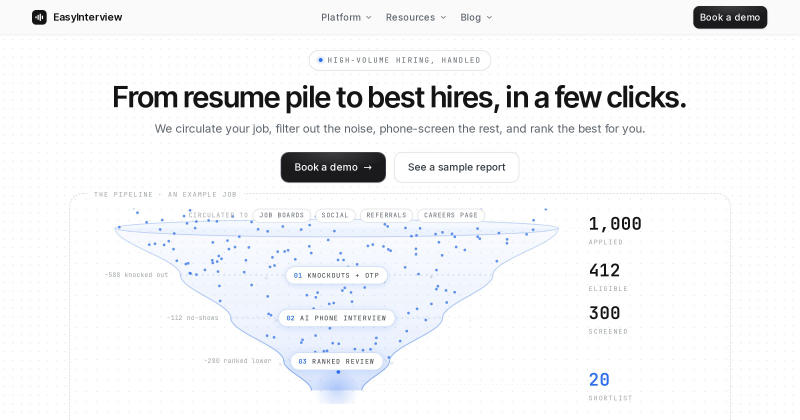
Task: Select the Careers Page chip
Action: pos(451,215)
